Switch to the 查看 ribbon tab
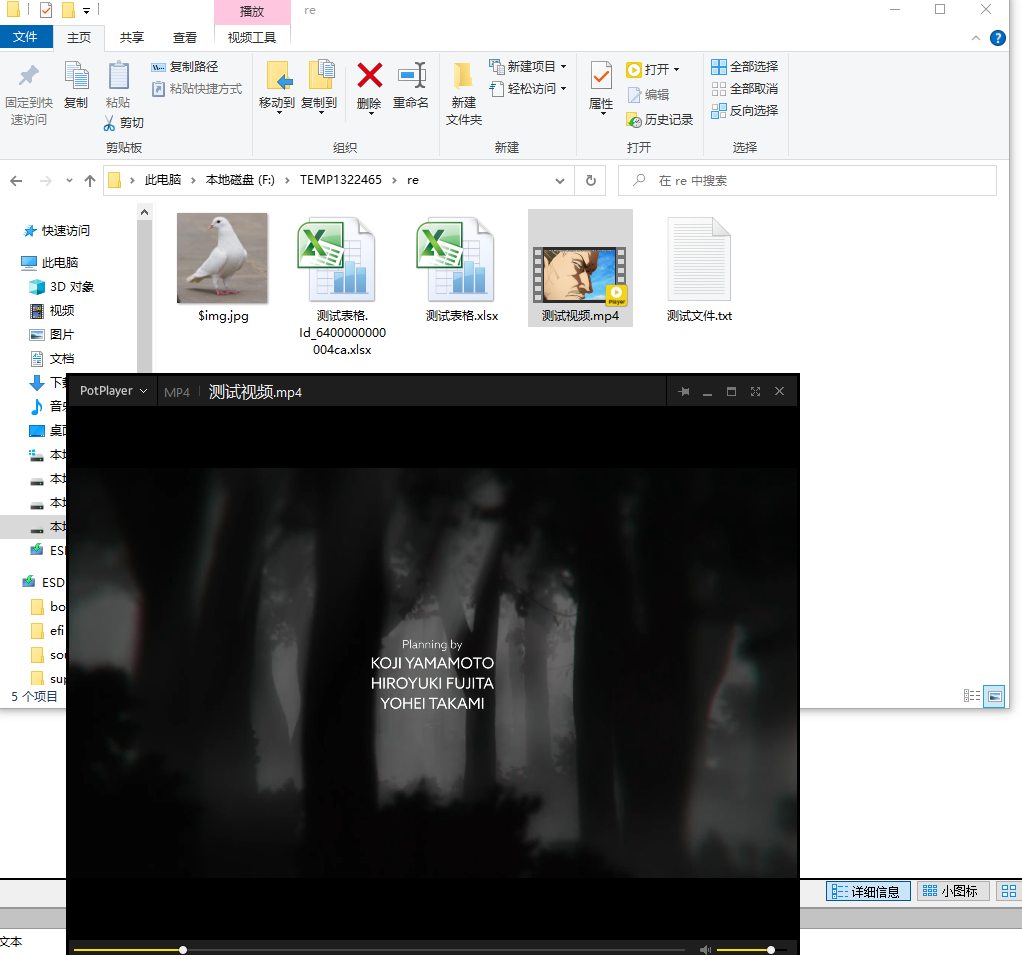1022x955 pixels. tap(185, 37)
